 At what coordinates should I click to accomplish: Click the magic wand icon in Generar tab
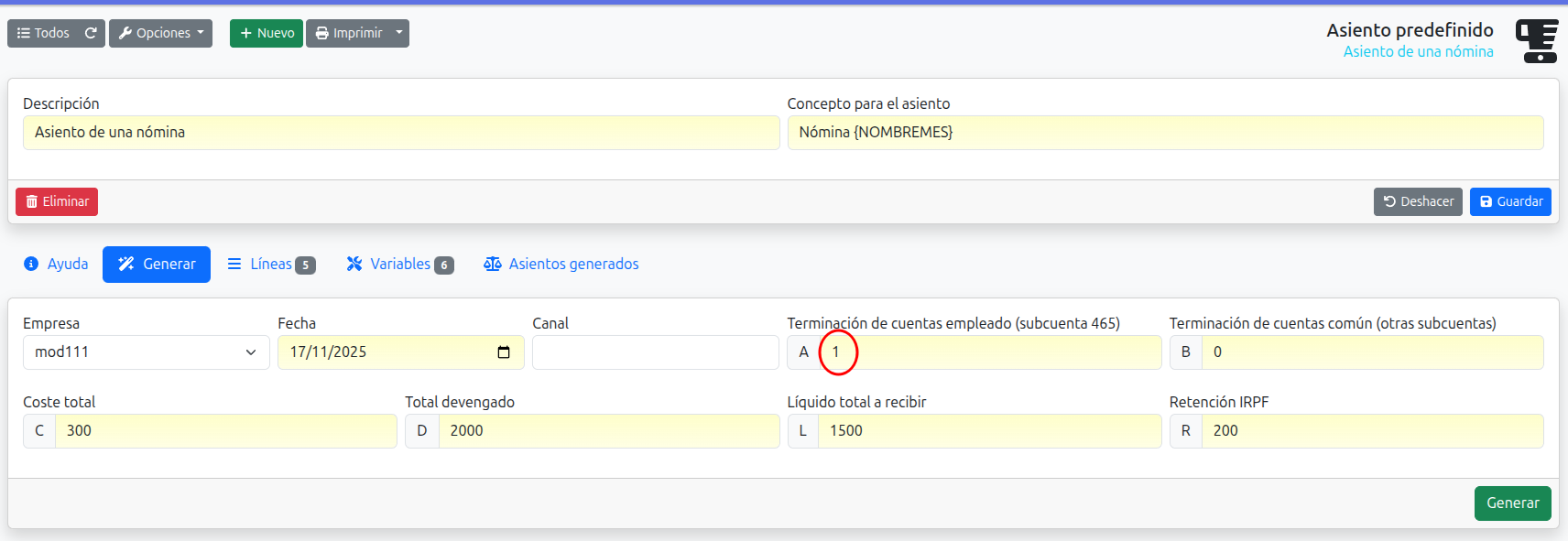[126, 265]
